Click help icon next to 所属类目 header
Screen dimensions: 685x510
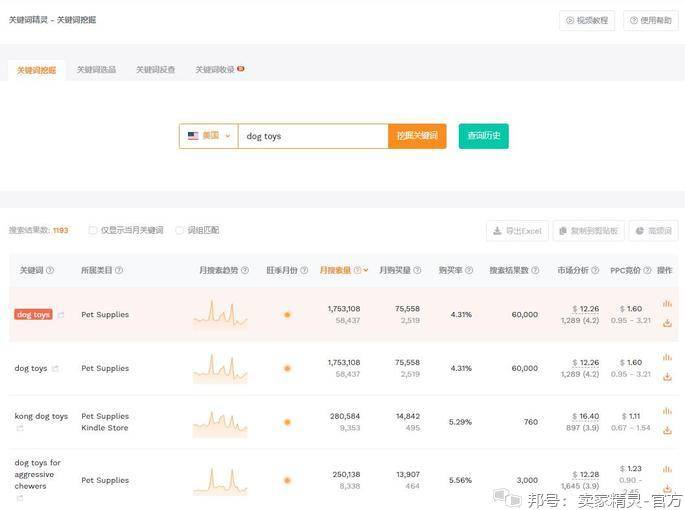pos(119,271)
